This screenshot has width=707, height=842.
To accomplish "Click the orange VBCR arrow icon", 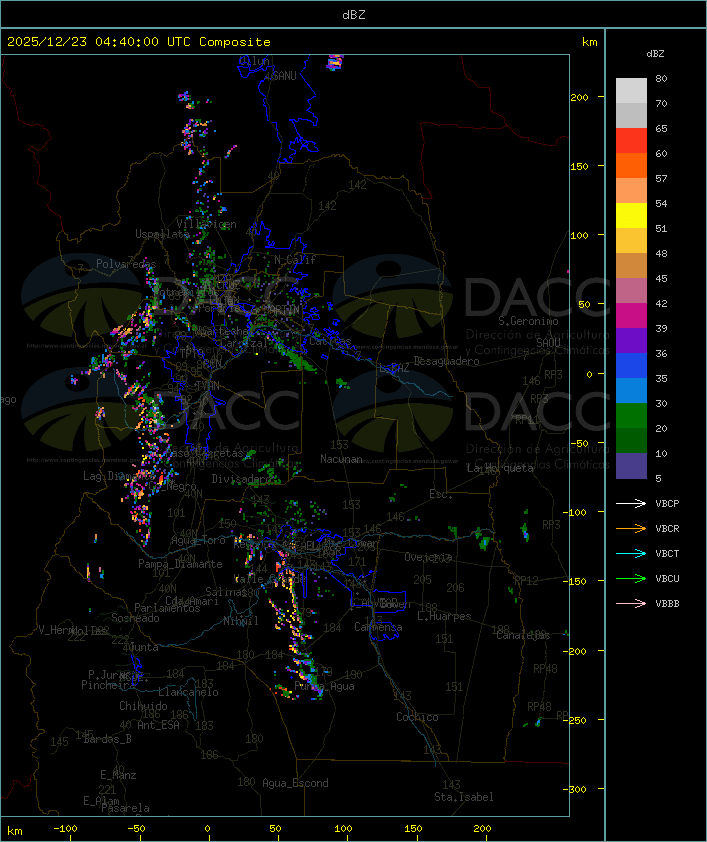I will [631, 528].
